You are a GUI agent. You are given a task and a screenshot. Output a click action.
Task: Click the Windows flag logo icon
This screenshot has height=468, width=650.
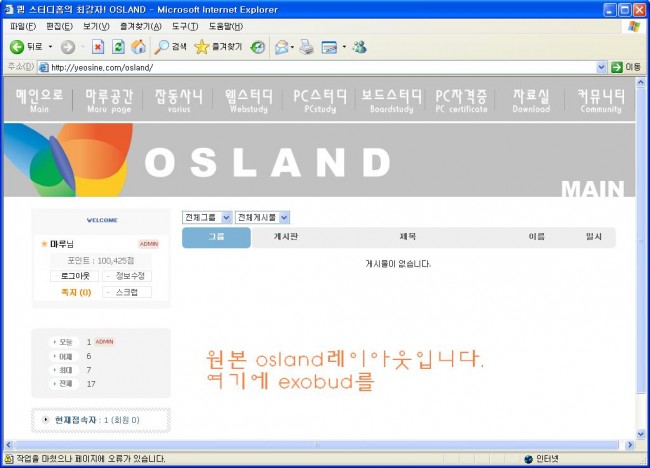pos(634,27)
